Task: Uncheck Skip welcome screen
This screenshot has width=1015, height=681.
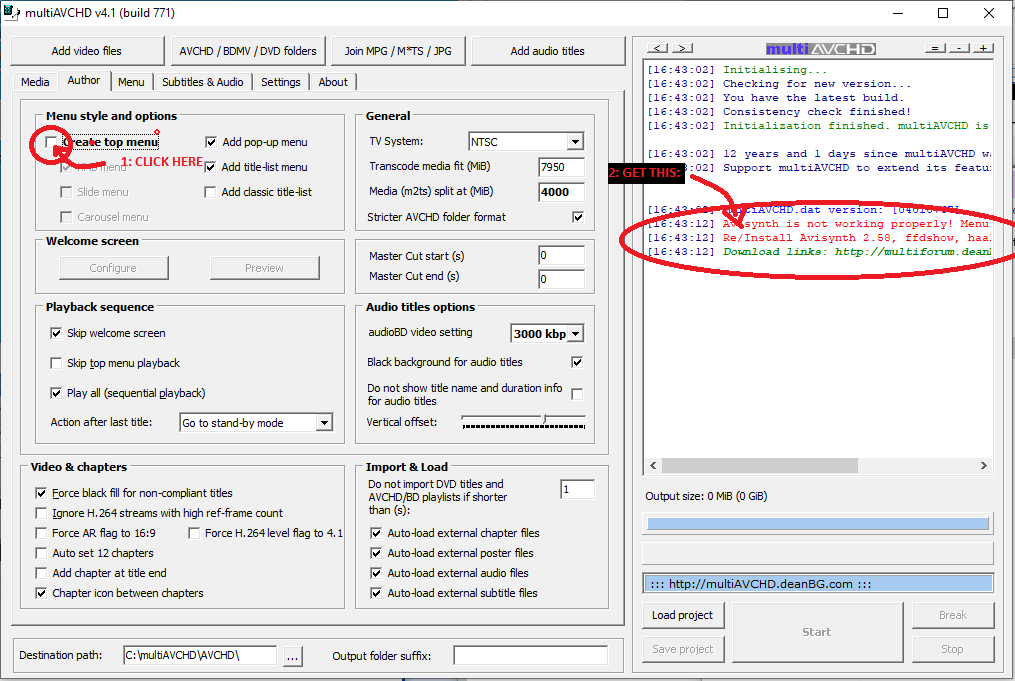Action: [56, 333]
